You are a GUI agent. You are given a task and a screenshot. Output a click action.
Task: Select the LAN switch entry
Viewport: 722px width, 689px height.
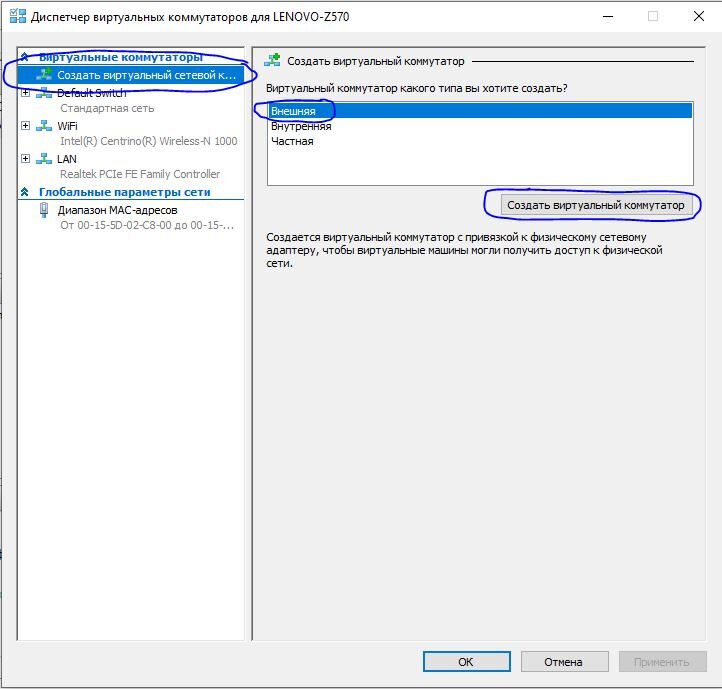67,159
